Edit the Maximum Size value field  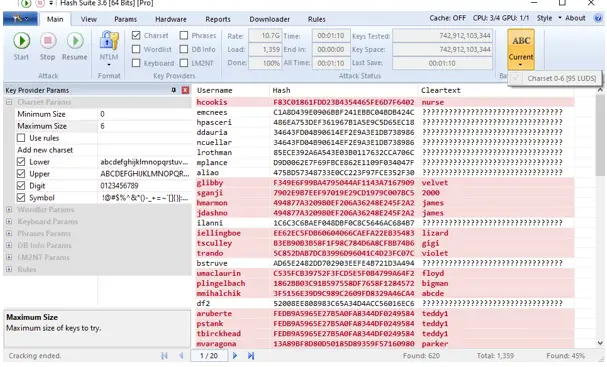click(x=144, y=126)
